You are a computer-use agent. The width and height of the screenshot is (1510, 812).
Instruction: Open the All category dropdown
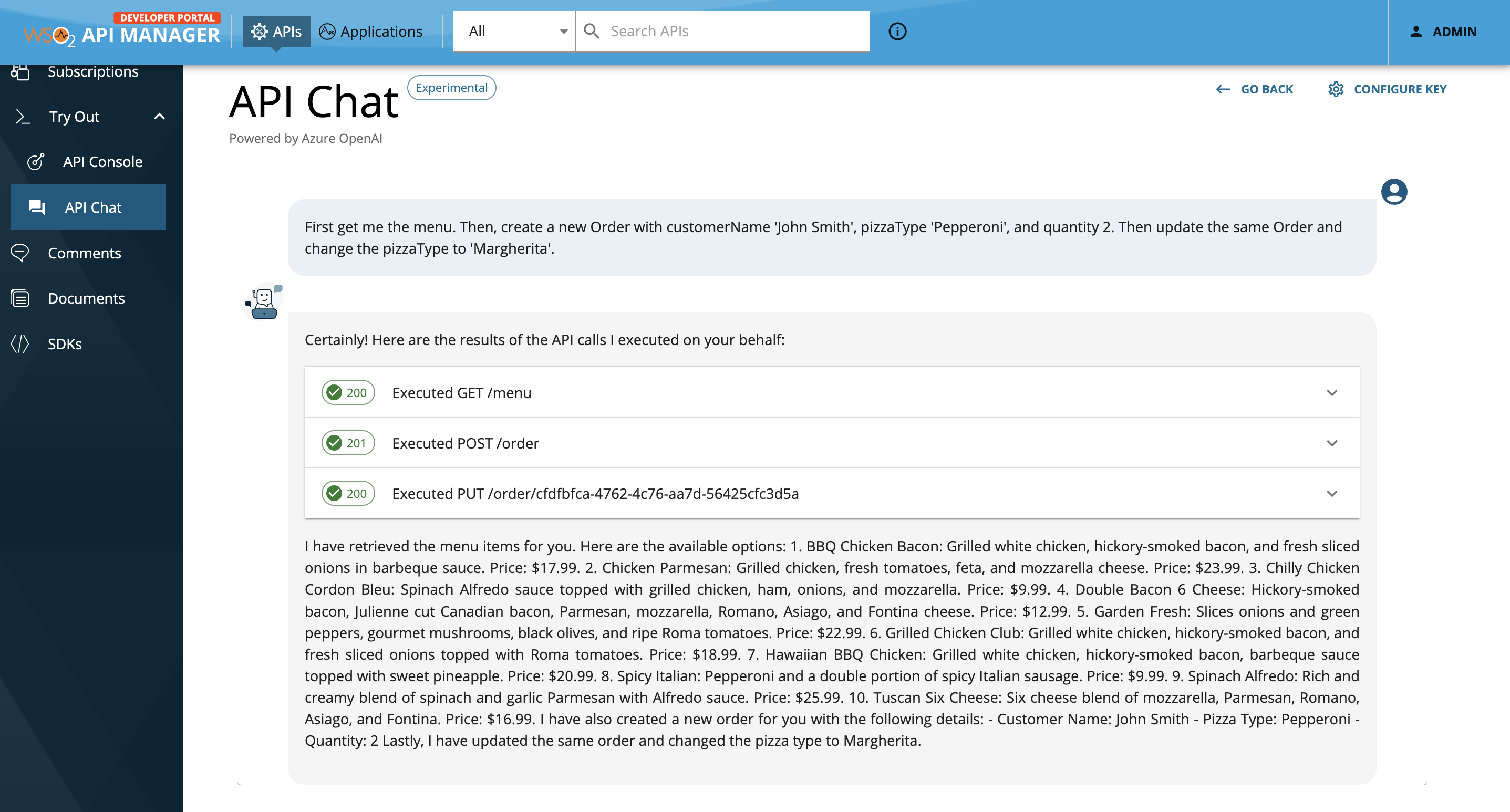point(514,31)
